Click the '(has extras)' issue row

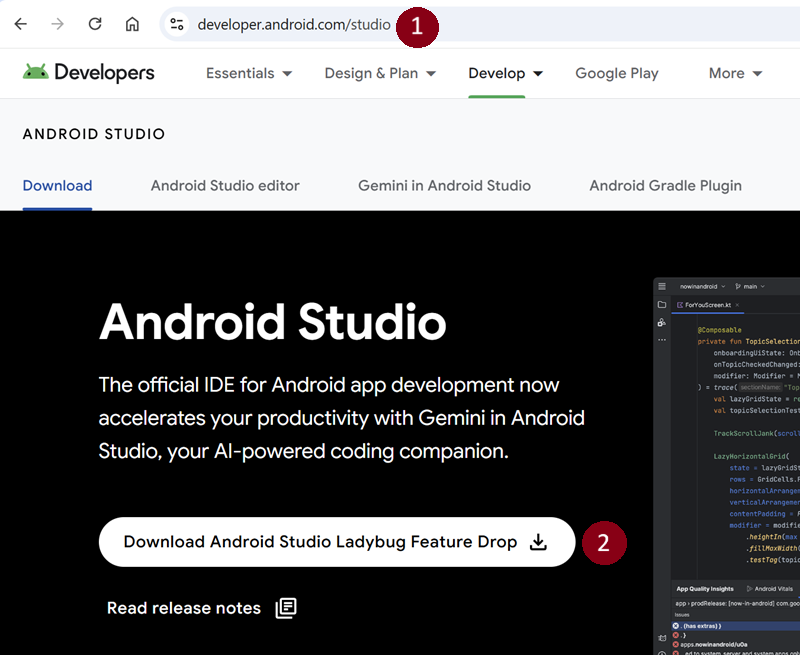pos(736,626)
